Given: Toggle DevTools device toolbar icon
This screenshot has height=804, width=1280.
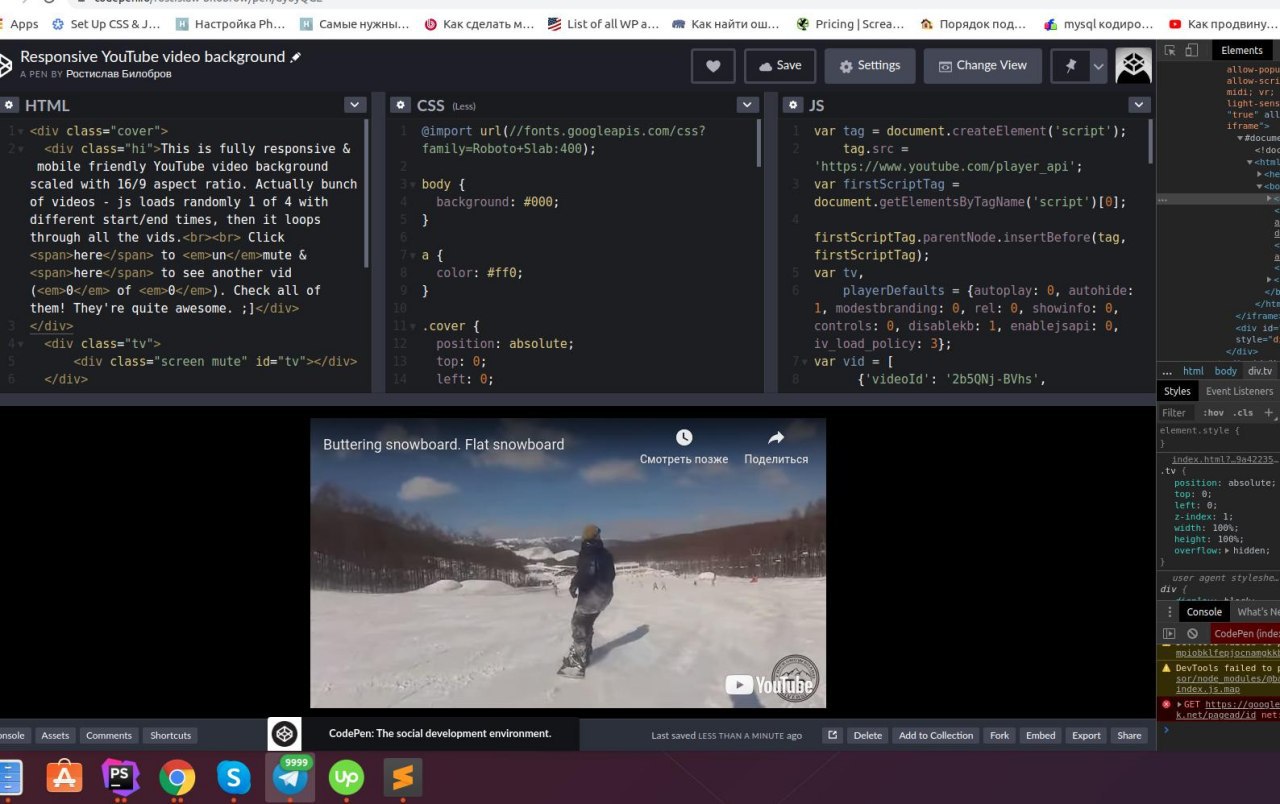Looking at the screenshot, I should pyautogui.click(x=1192, y=50).
